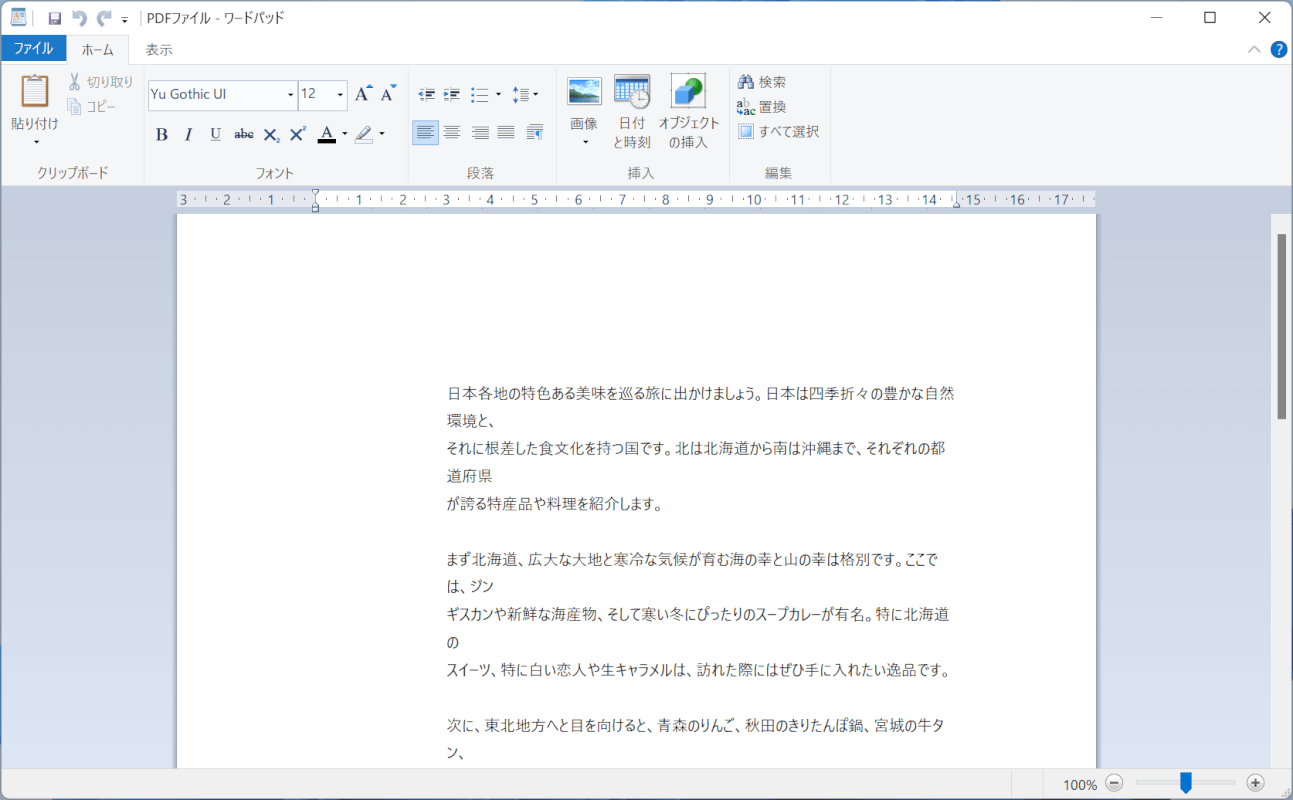Screen dimensions: 1293x800
Task: Open the bullet list style dropdown arrow
Action: coord(499,95)
